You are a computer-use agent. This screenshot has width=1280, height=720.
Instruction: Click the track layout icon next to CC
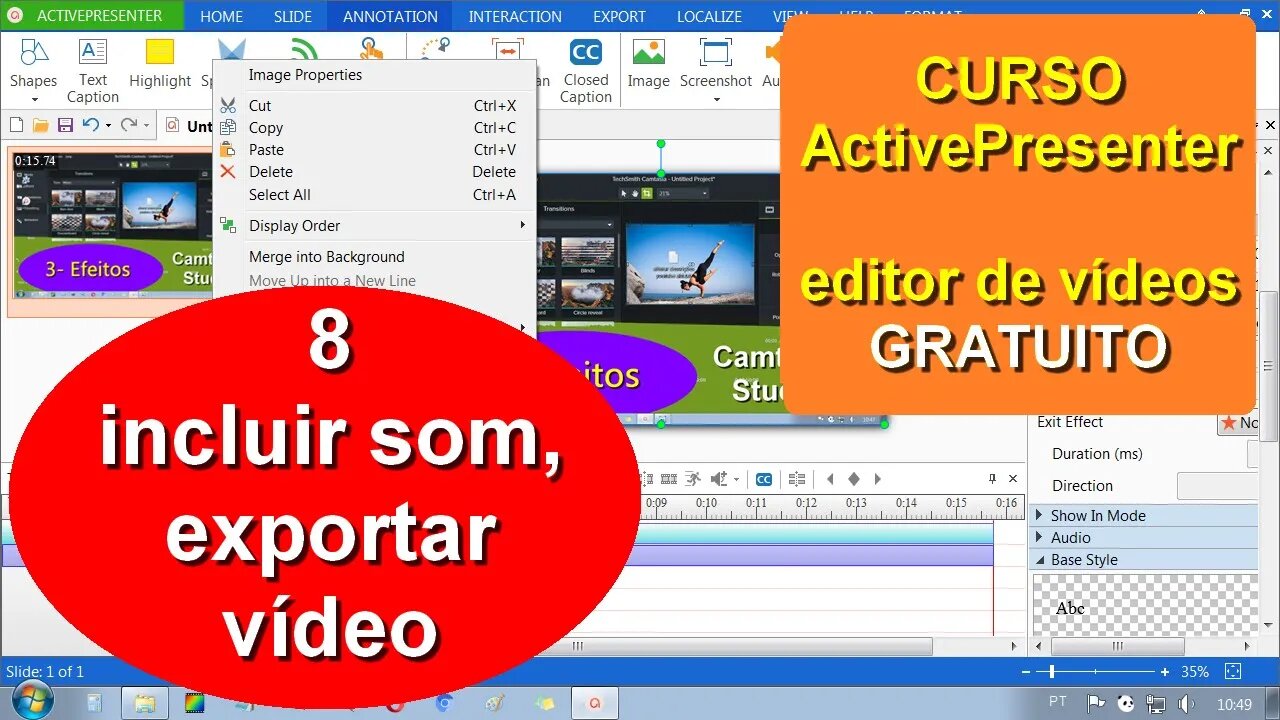coord(797,479)
